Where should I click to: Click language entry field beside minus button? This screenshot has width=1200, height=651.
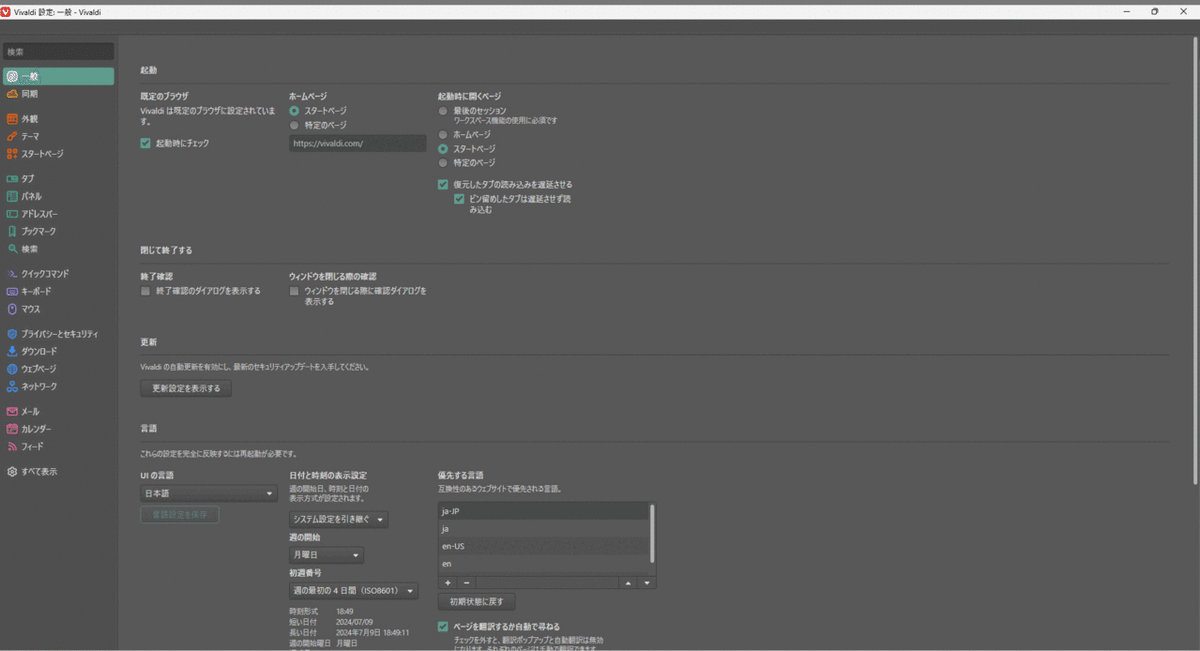point(547,582)
